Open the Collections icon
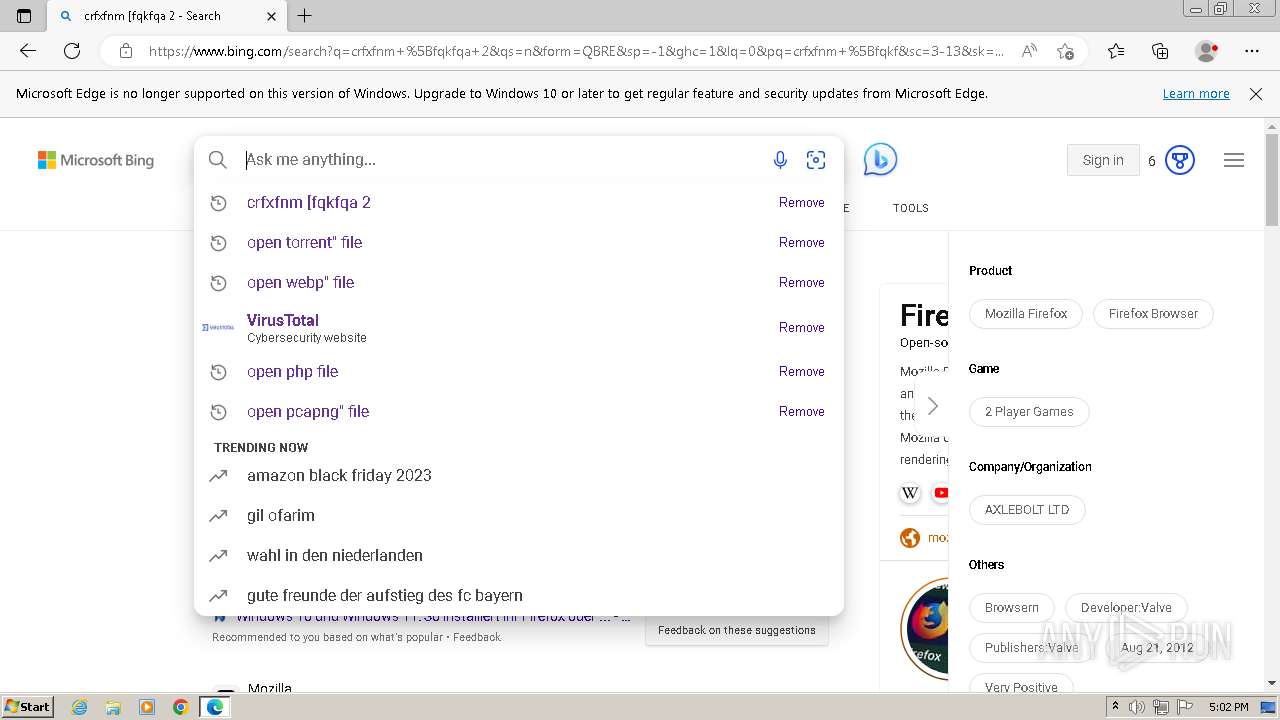 1160,51
